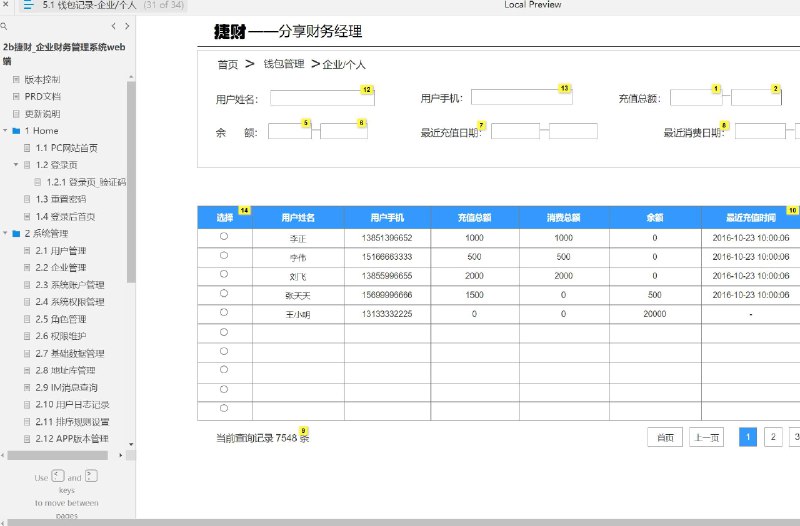Image resolution: width=800 pixels, height=526 pixels.
Task: Open 2.4 系统权限管理 page
Action: [x=70, y=302]
